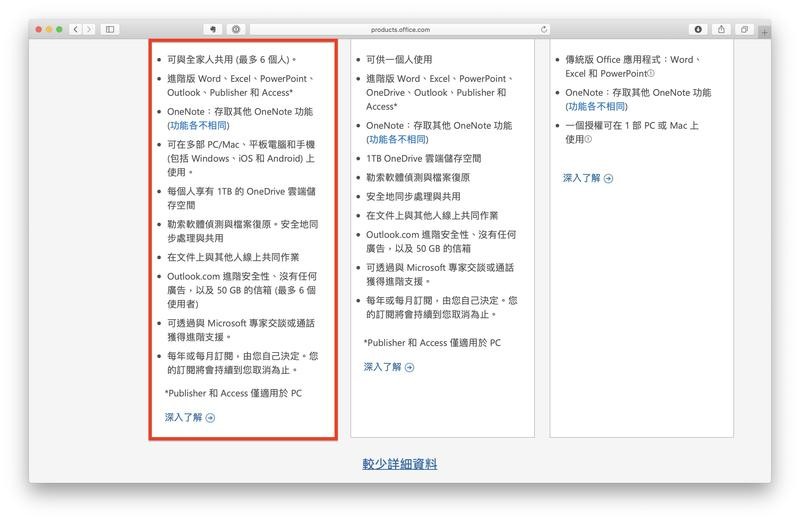Add a new tab with the plus
Image resolution: width=800 pixels, height=521 pixels.
pos(764,32)
